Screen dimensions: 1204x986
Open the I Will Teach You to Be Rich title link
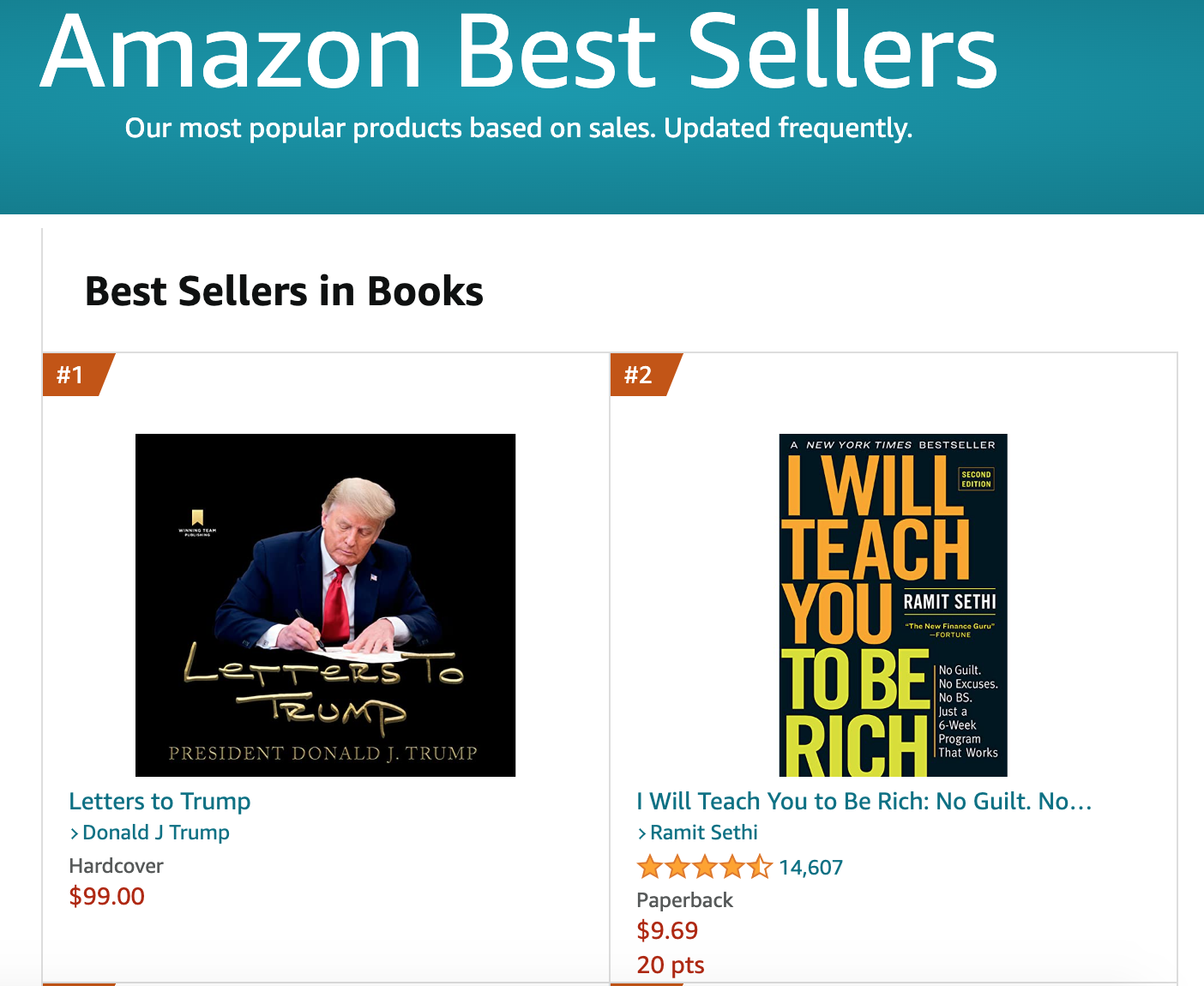click(864, 802)
